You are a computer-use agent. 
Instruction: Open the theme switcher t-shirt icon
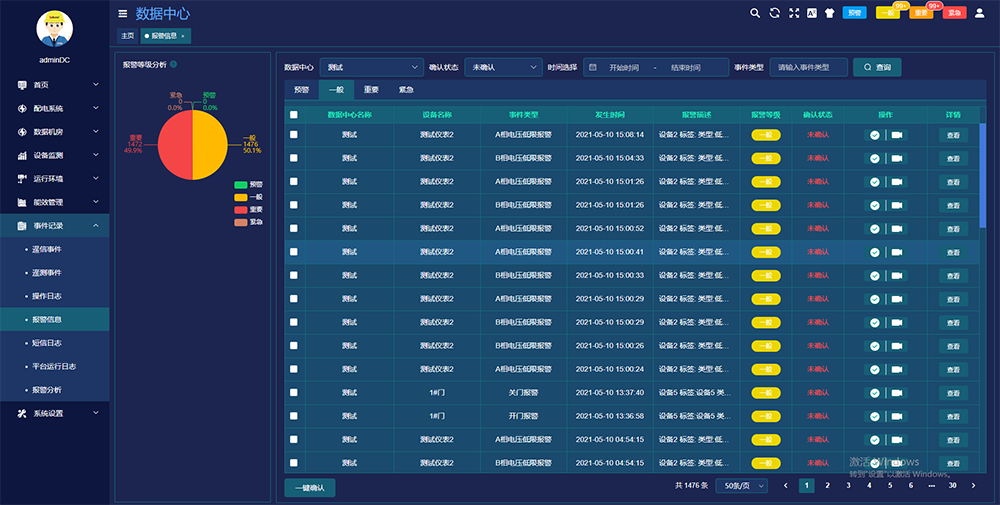point(828,13)
